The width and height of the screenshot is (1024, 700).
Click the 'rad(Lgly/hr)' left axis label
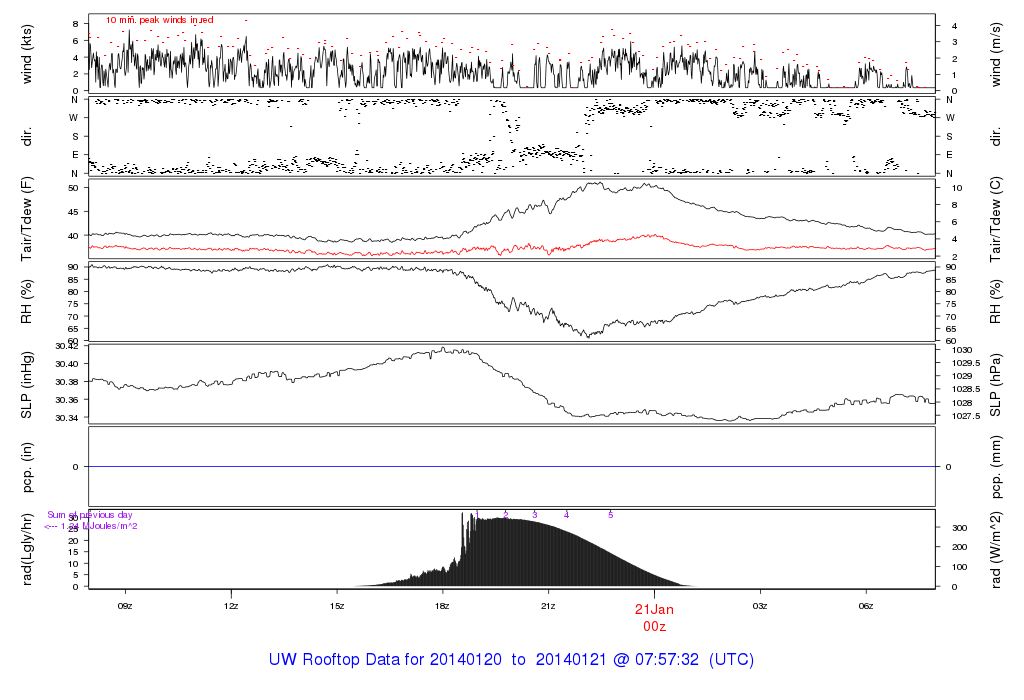27,548
